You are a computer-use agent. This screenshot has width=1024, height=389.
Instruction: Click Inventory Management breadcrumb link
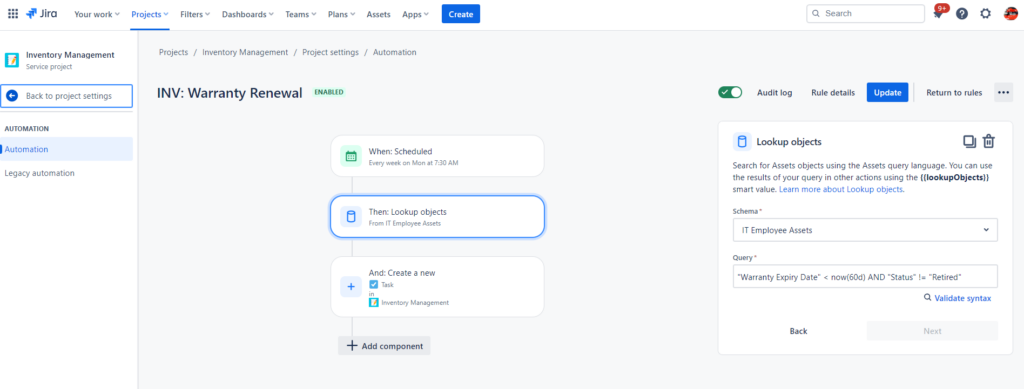coord(245,52)
